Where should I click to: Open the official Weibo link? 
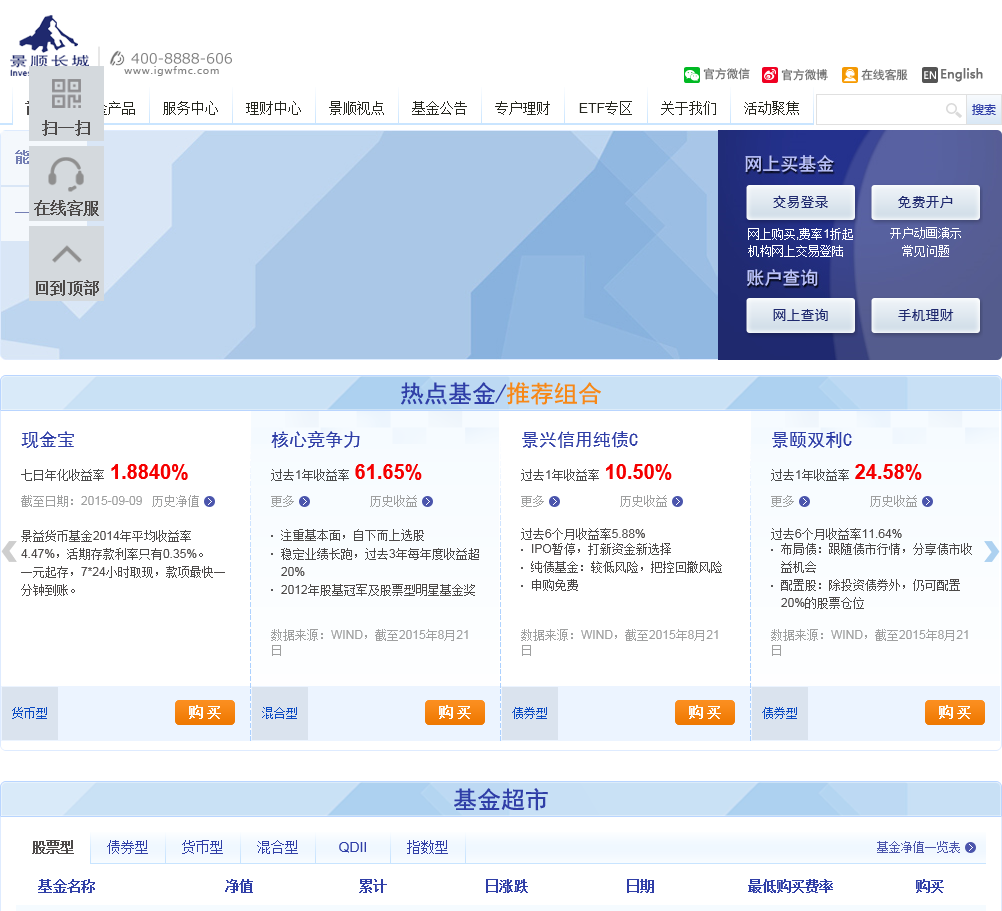pyautogui.click(x=795, y=75)
